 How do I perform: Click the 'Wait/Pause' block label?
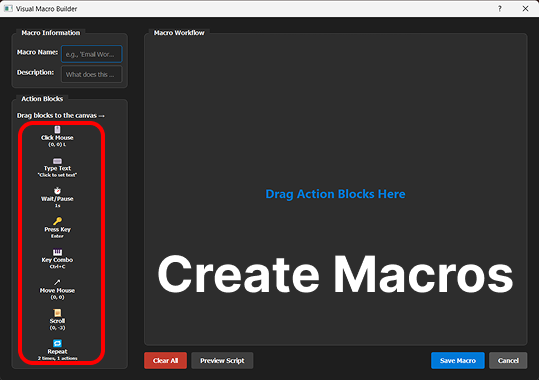(x=57, y=199)
